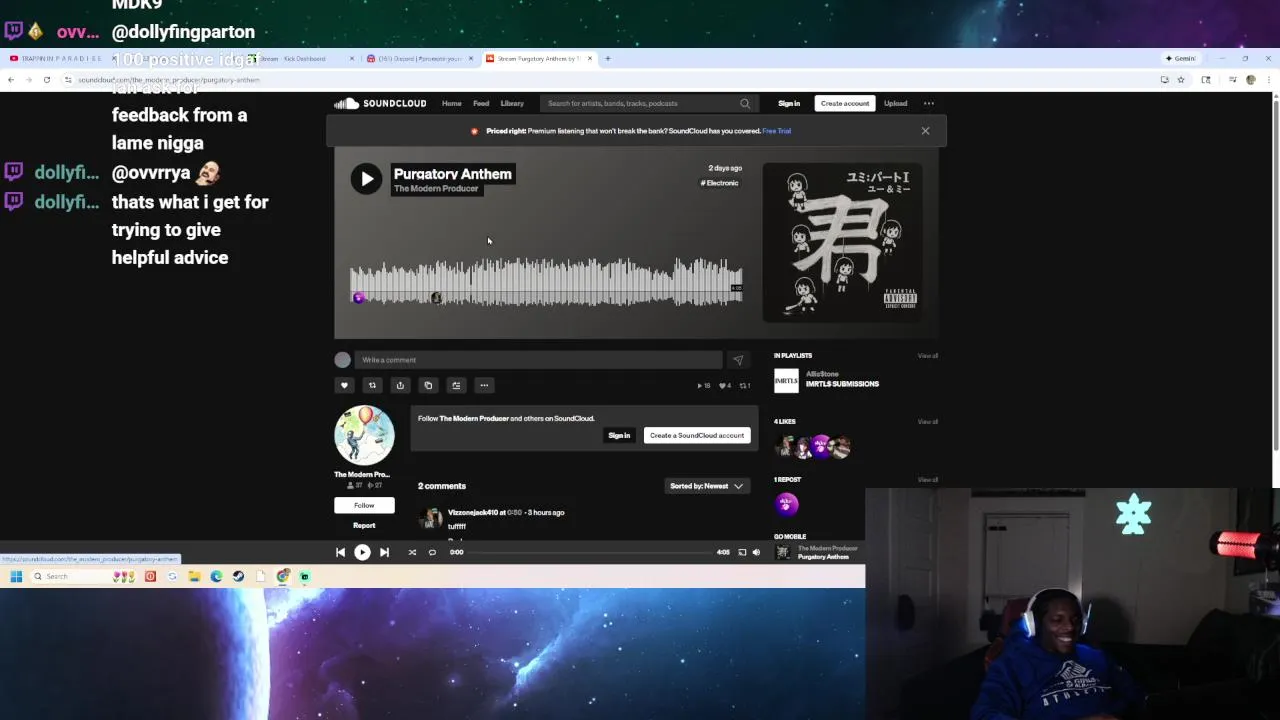Click the SoundCloud logo
This screenshot has width=1280, height=720.
380,103
